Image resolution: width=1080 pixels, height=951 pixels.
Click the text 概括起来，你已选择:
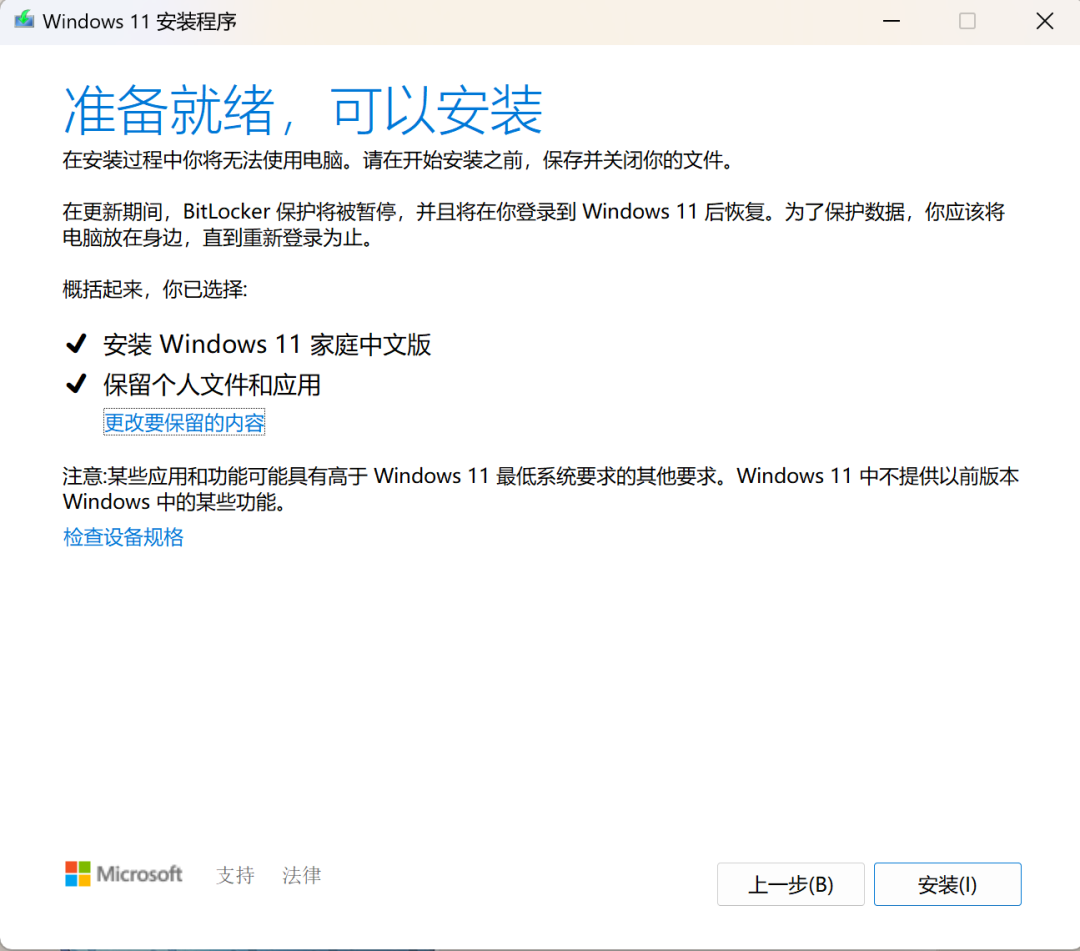pyautogui.click(x=155, y=289)
